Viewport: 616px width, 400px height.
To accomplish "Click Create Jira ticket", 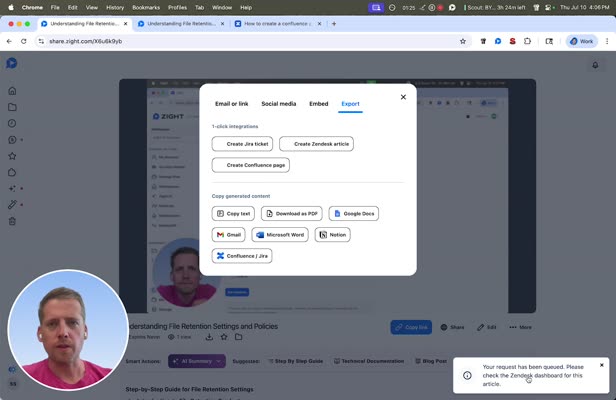I will tap(242, 144).
